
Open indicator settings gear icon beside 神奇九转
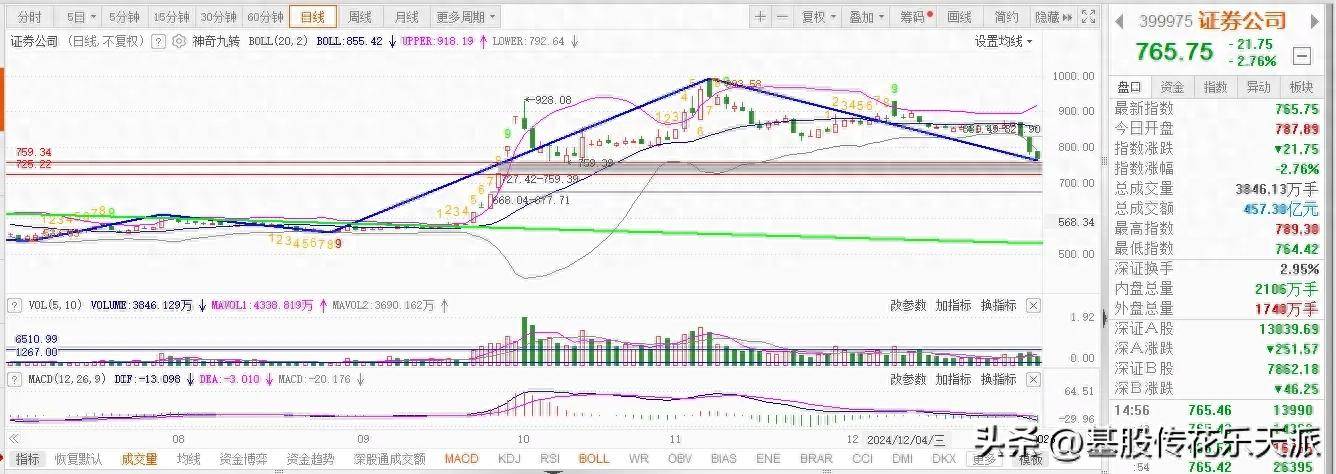pyautogui.click(x=178, y=41)
